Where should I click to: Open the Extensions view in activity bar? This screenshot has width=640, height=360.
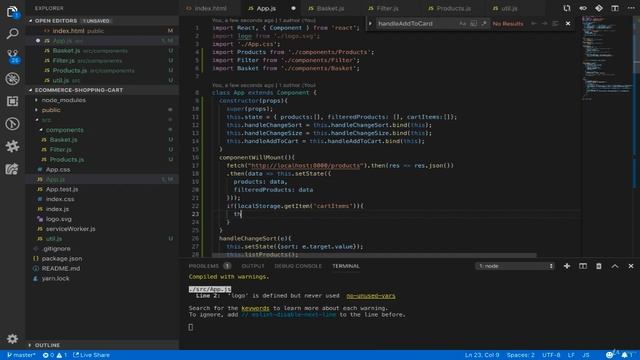click(12, 101)
